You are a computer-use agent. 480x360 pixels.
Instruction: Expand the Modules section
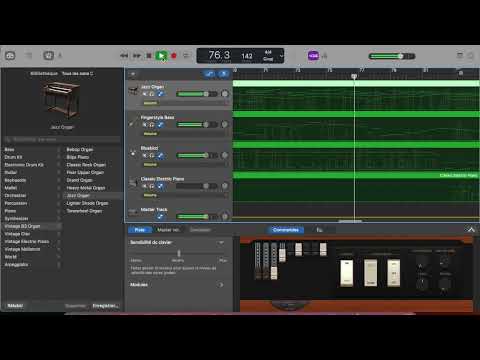(x=220, y=285)
